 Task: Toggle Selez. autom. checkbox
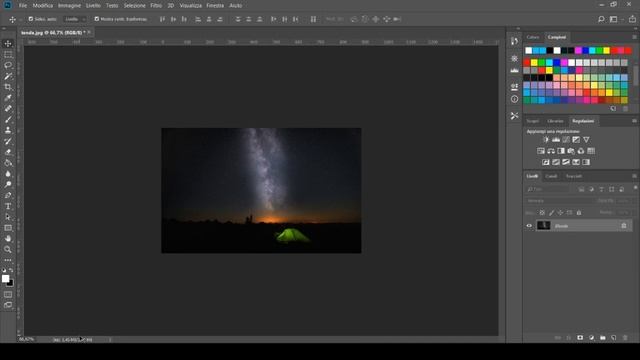click(31, 19)
